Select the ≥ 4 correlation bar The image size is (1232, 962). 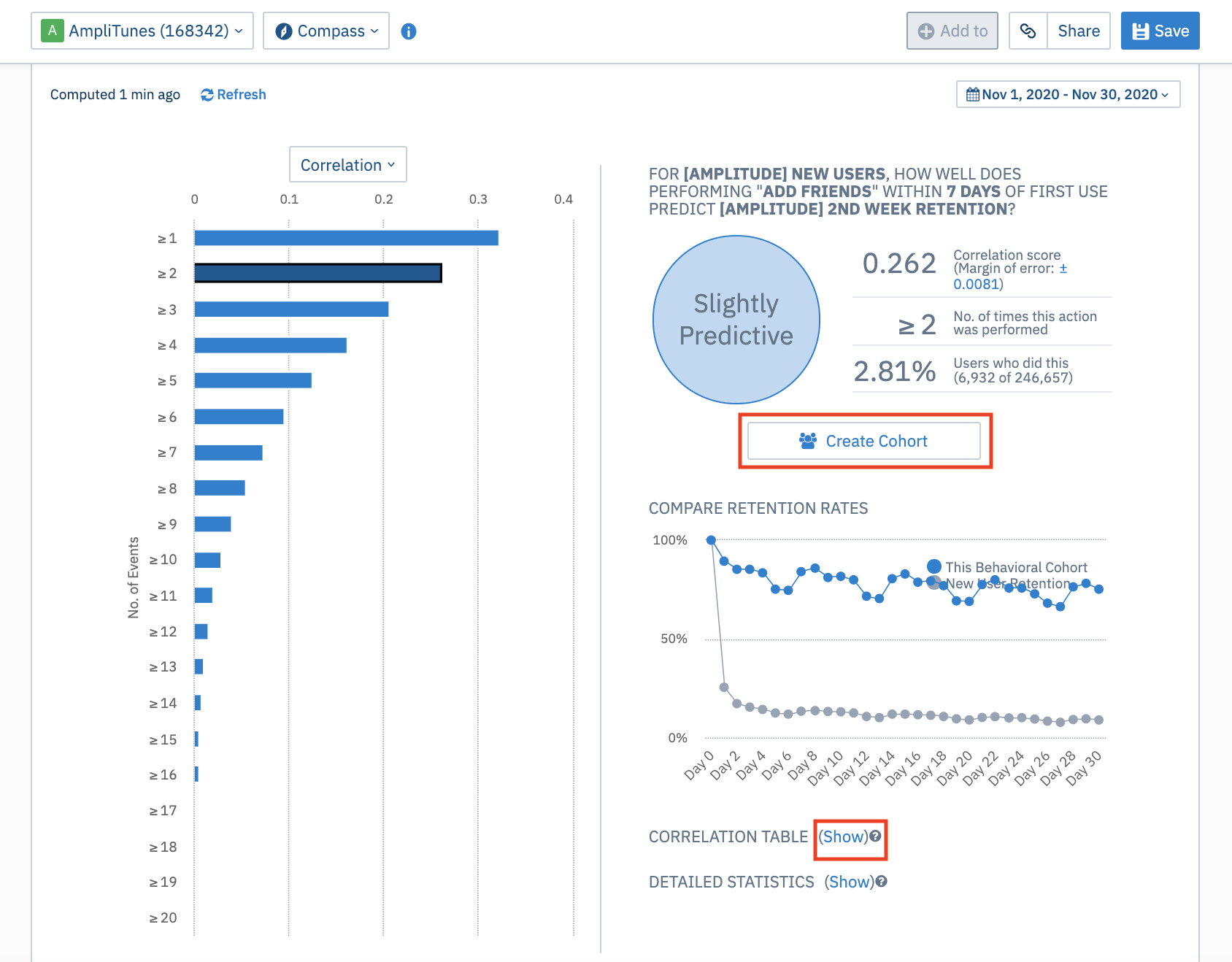(x=271, y=345)
